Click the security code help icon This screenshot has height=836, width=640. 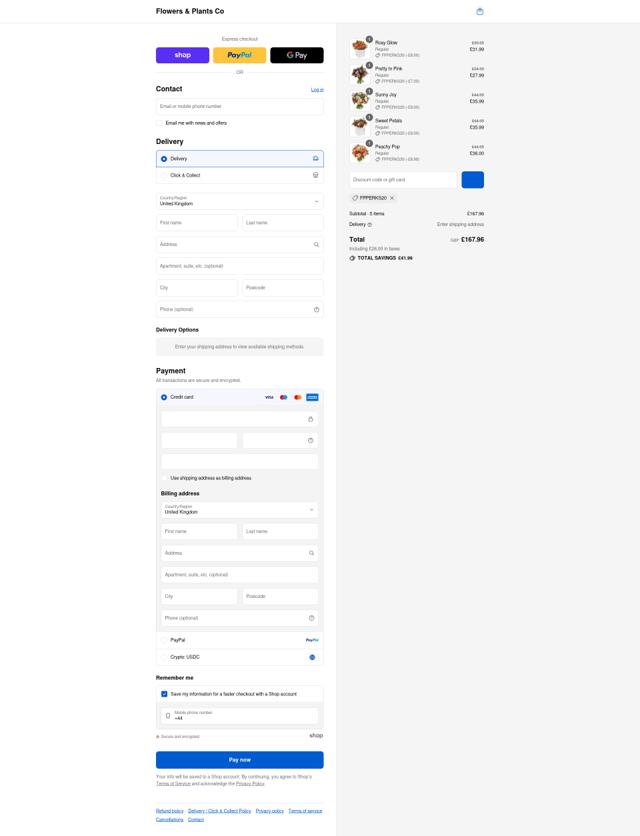[x=310, y=440]
